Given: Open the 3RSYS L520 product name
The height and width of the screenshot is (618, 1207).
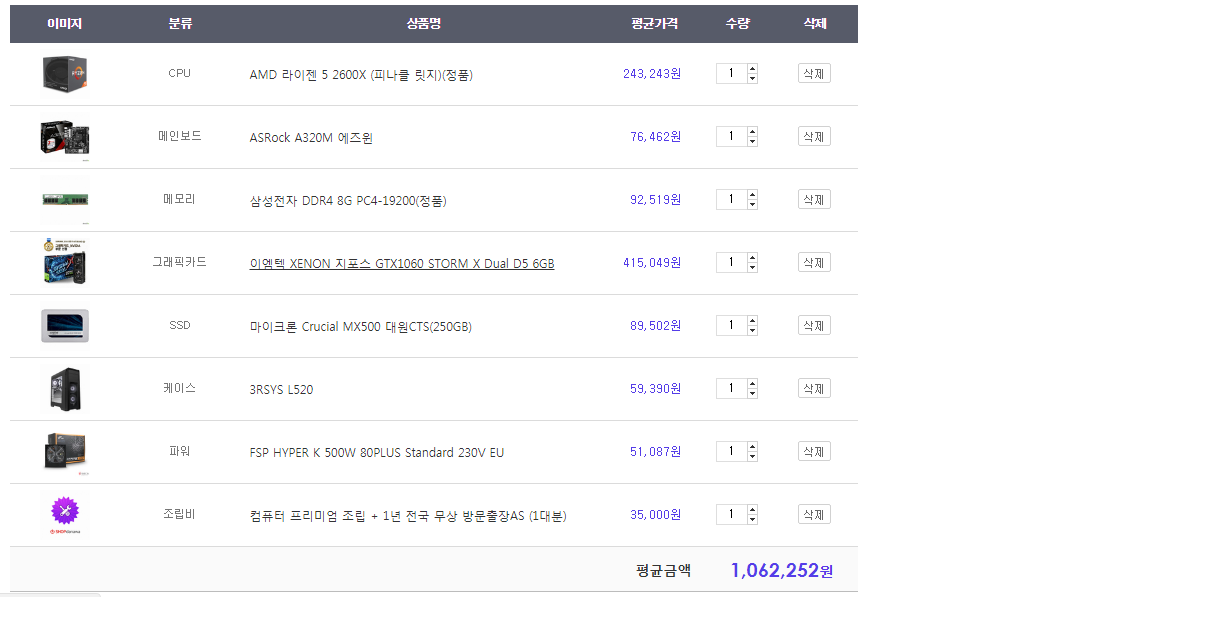Looking at the screenshot, I should 281,390.
